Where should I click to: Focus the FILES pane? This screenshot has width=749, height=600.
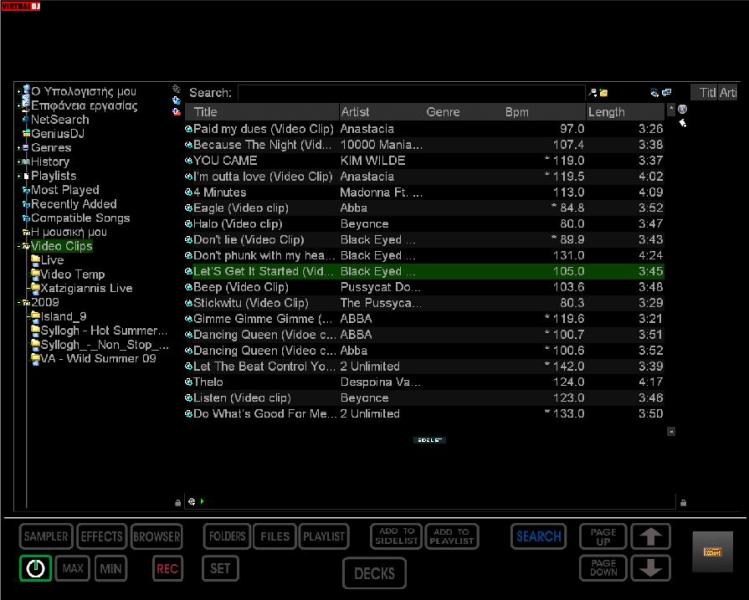[x=275, y=536]
